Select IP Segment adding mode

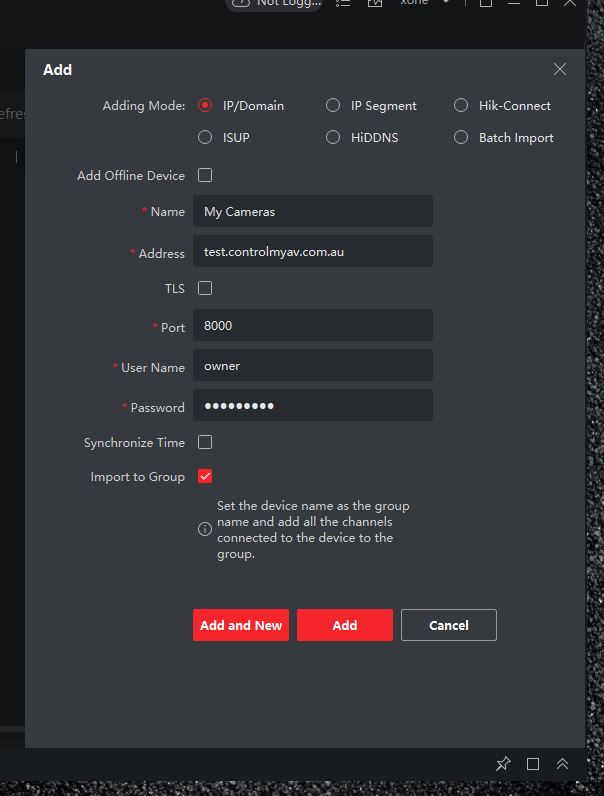coord(333,106)
